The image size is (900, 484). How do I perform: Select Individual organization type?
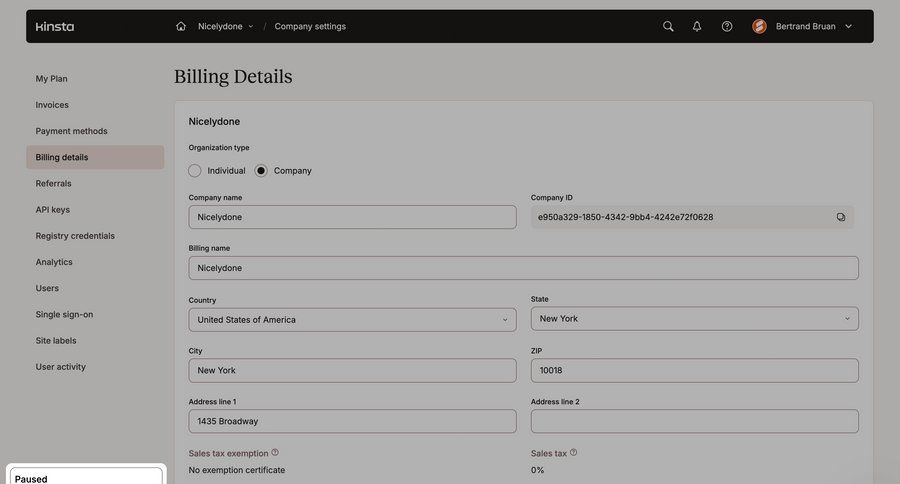(x=195, y=171)
